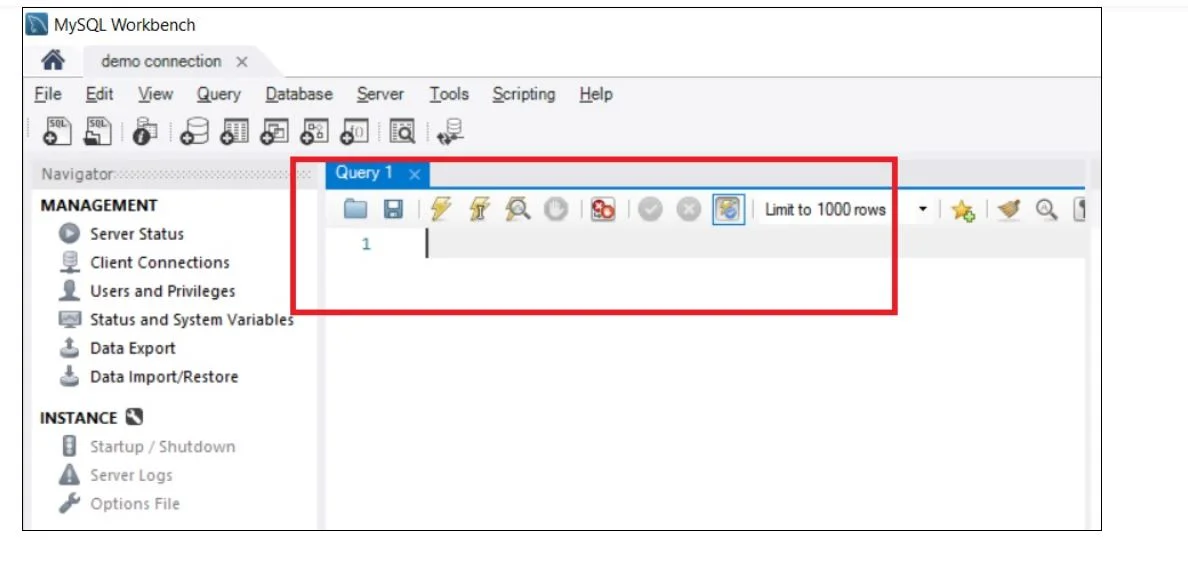The height and width of the screenshot is (564, 1188).
Task: Open Server Logs
Action: (131, 475)
